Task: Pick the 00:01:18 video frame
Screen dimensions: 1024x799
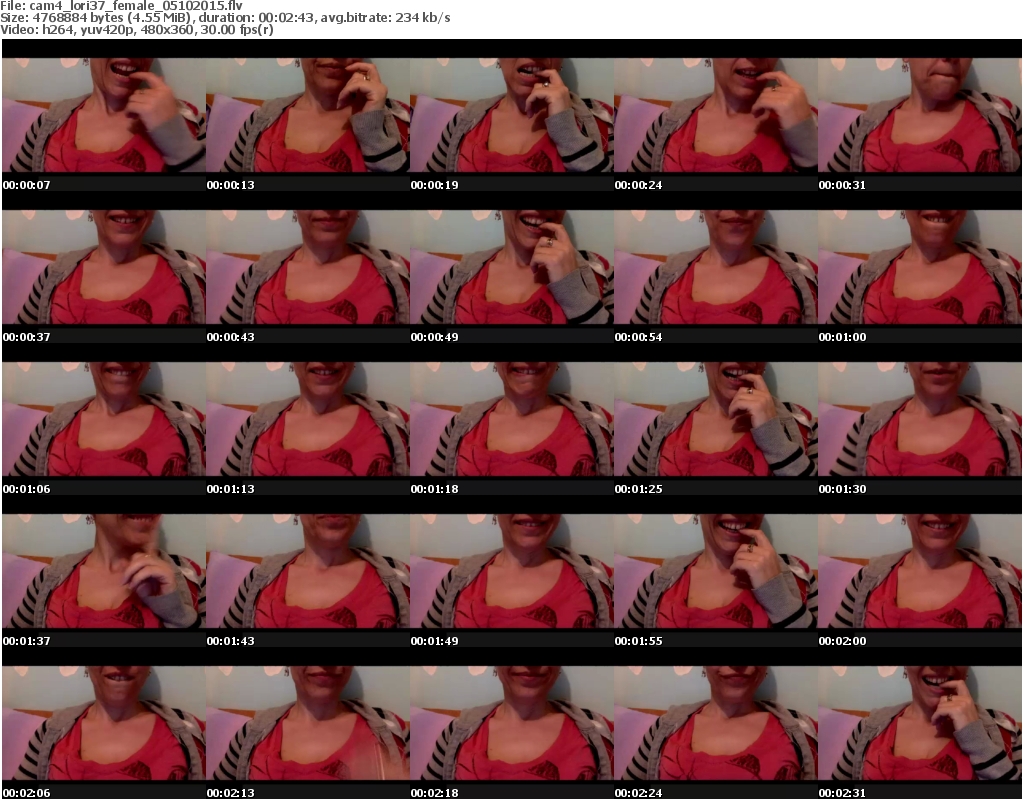Action: (x=512, y=419)
